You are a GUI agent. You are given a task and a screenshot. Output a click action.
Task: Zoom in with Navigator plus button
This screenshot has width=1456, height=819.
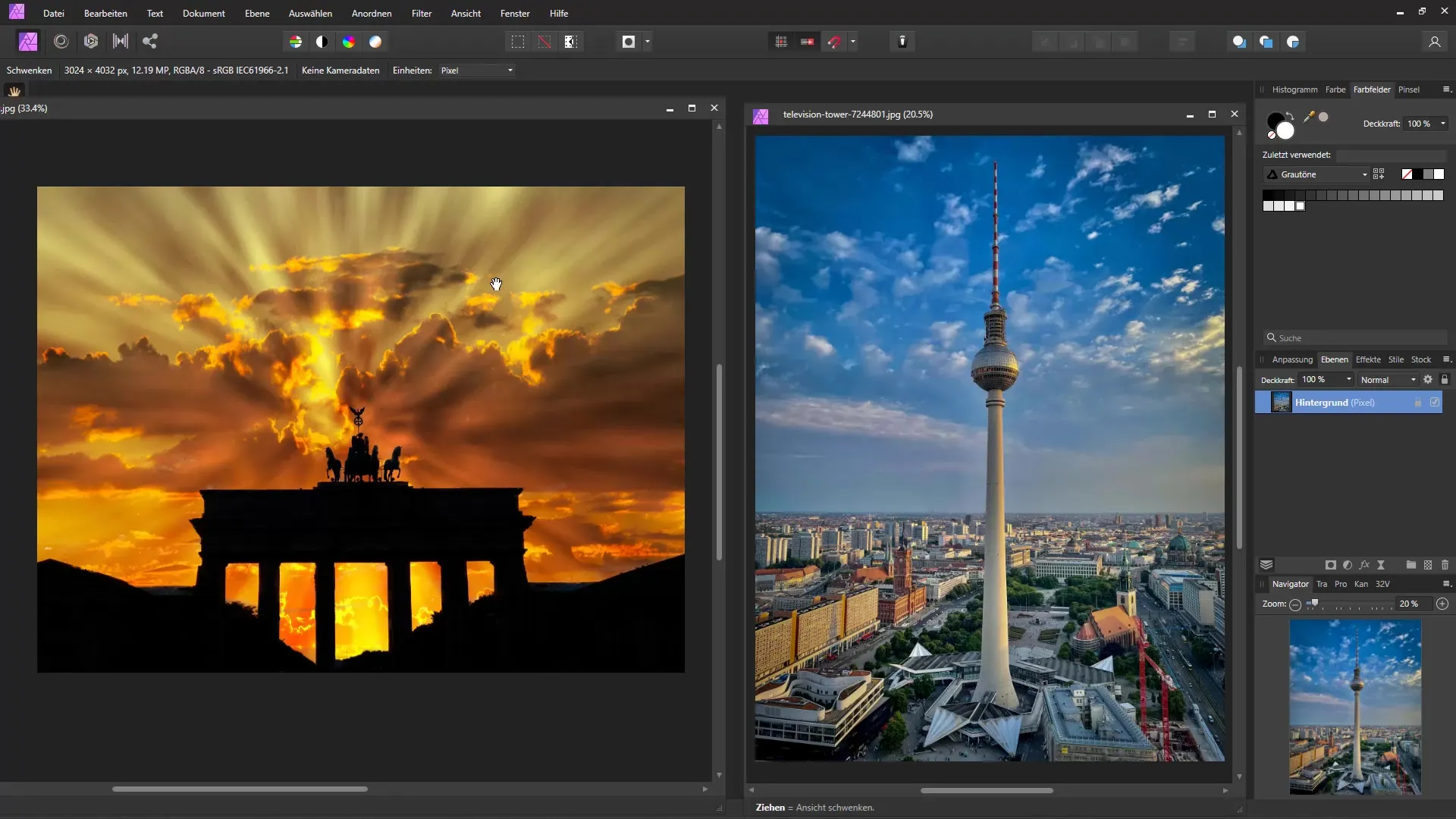click(1442, 604)
